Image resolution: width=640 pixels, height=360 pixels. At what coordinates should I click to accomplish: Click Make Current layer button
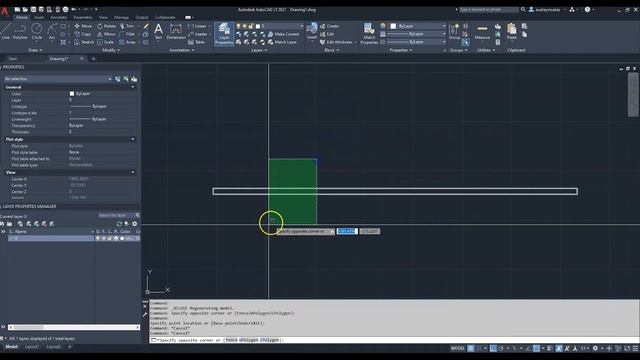click(284, 34)
